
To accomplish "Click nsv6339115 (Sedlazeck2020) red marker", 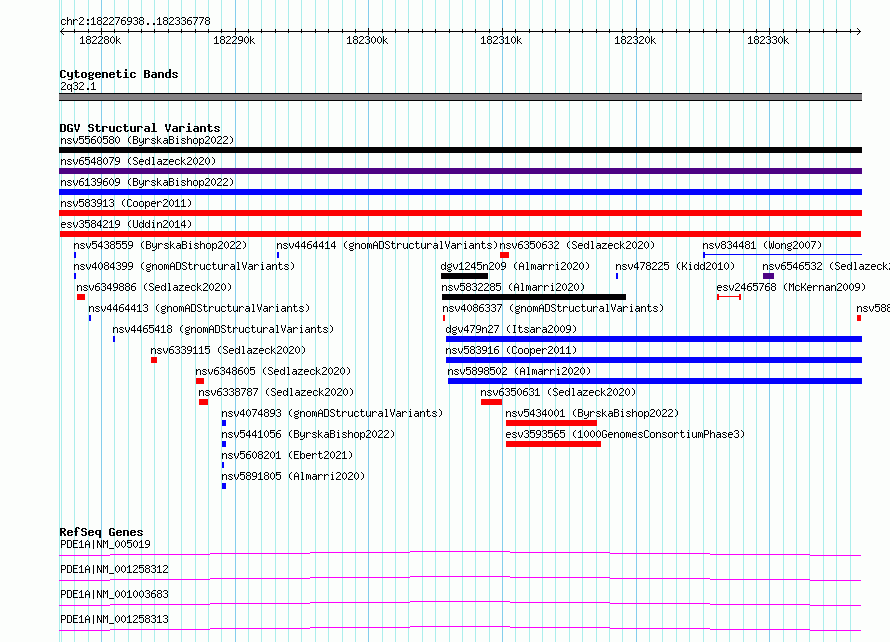I will 154,360.
